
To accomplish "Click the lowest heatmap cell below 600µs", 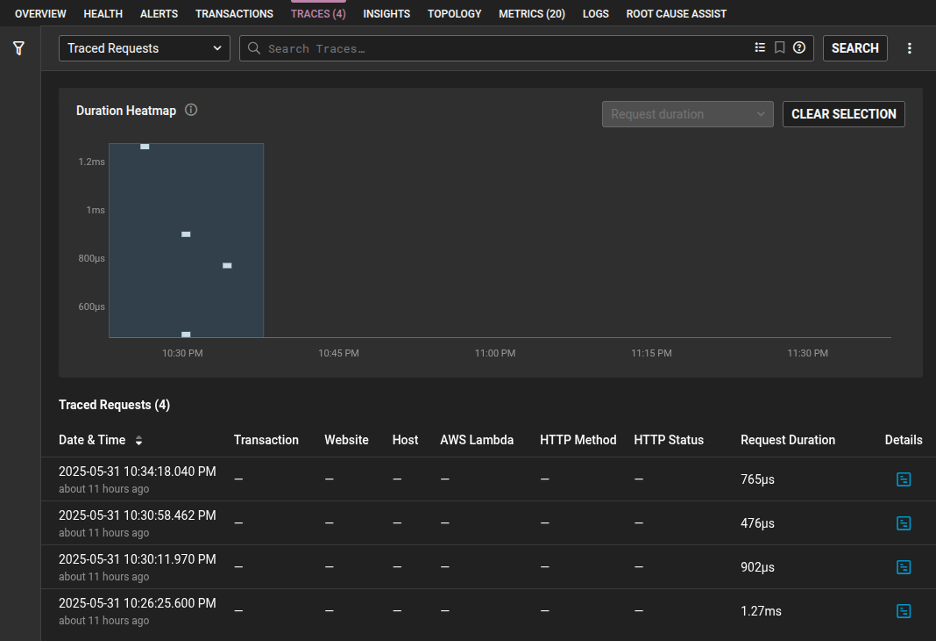I will [186, 334].
